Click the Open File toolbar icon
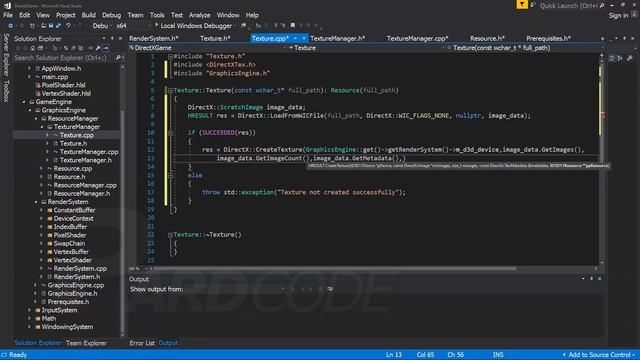The image size is (640, 360). point(43,26)
